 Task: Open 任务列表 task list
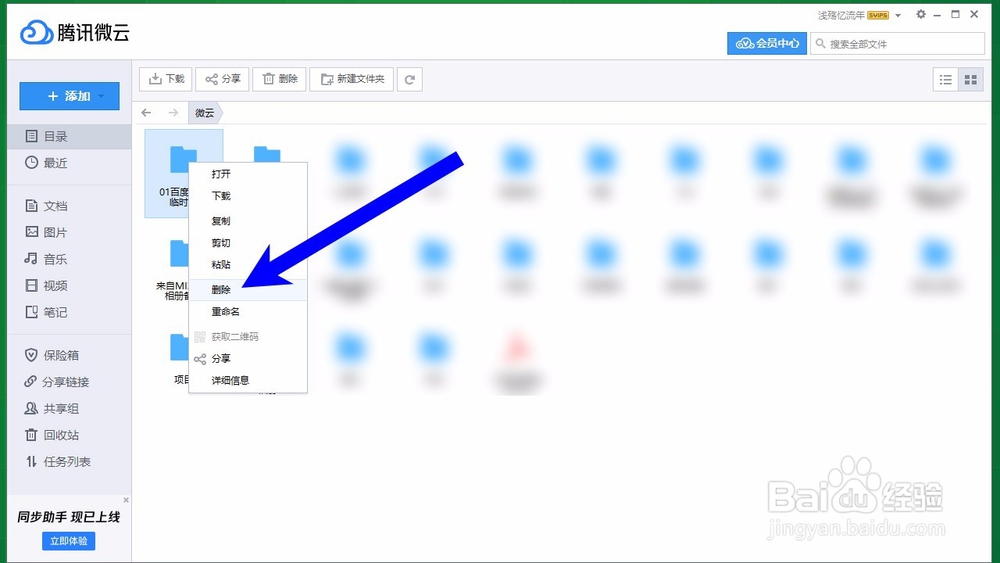coord(70,462)
